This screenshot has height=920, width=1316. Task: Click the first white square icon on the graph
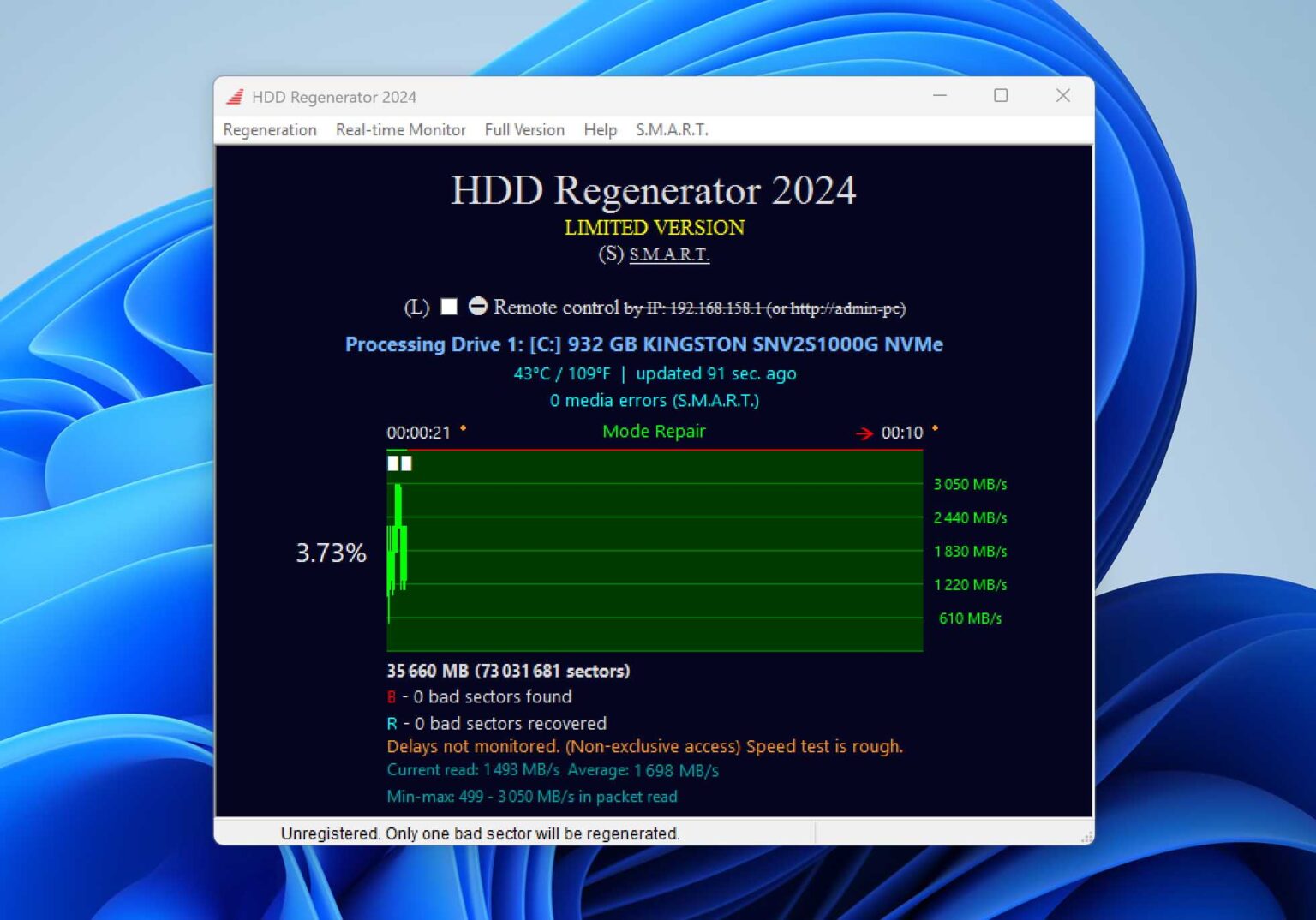[393, 463]
